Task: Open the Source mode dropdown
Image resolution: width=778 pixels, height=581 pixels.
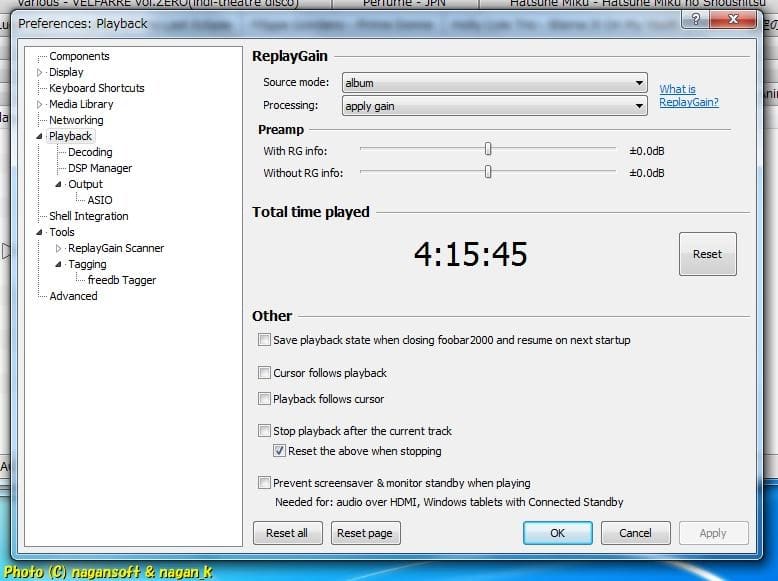Action: (495, 83)
